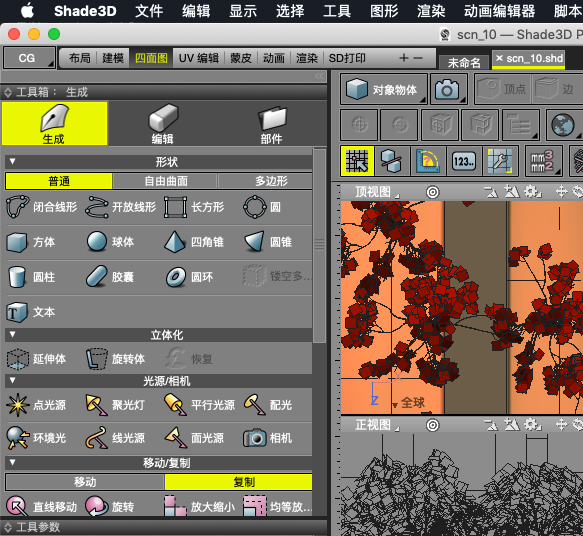
Task: Select the 旋转体 revolve tool
Action: click(x=115, y=359)
